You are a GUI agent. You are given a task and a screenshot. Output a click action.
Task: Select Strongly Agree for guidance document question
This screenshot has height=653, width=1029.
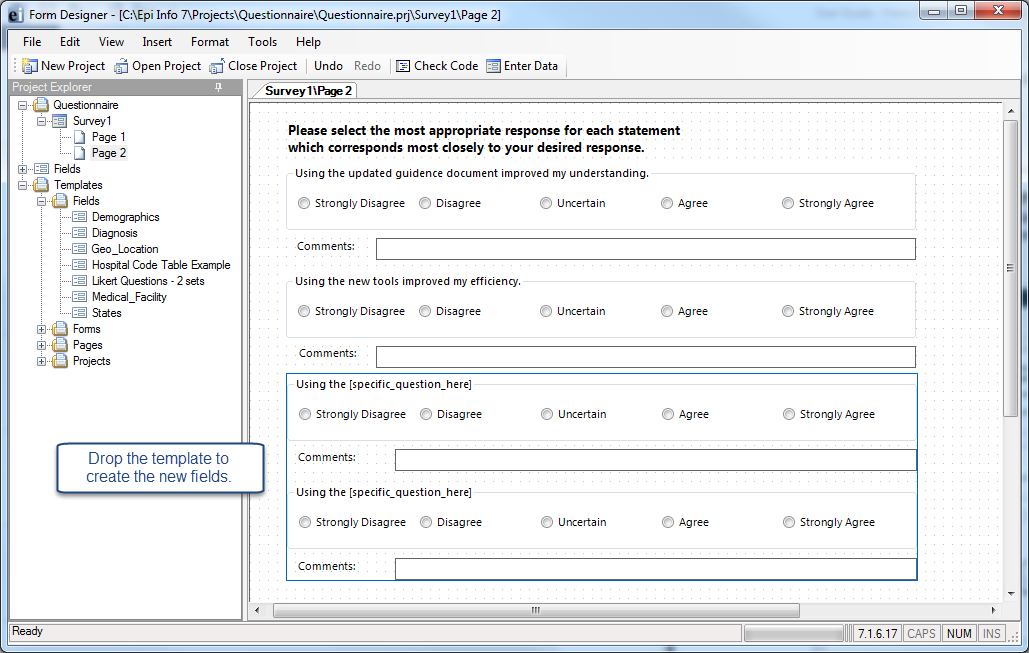click(788, 203)
